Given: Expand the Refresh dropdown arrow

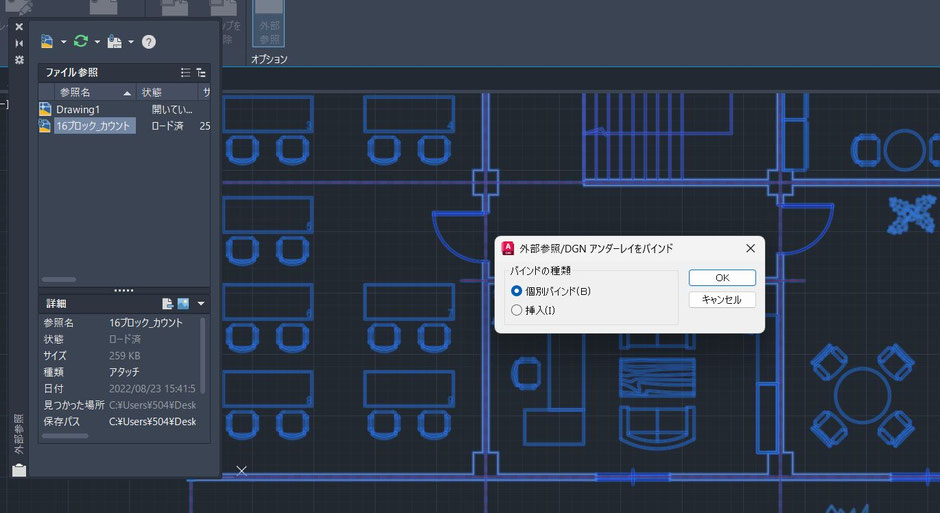Looking at the screenshot, I should (97, 42).
